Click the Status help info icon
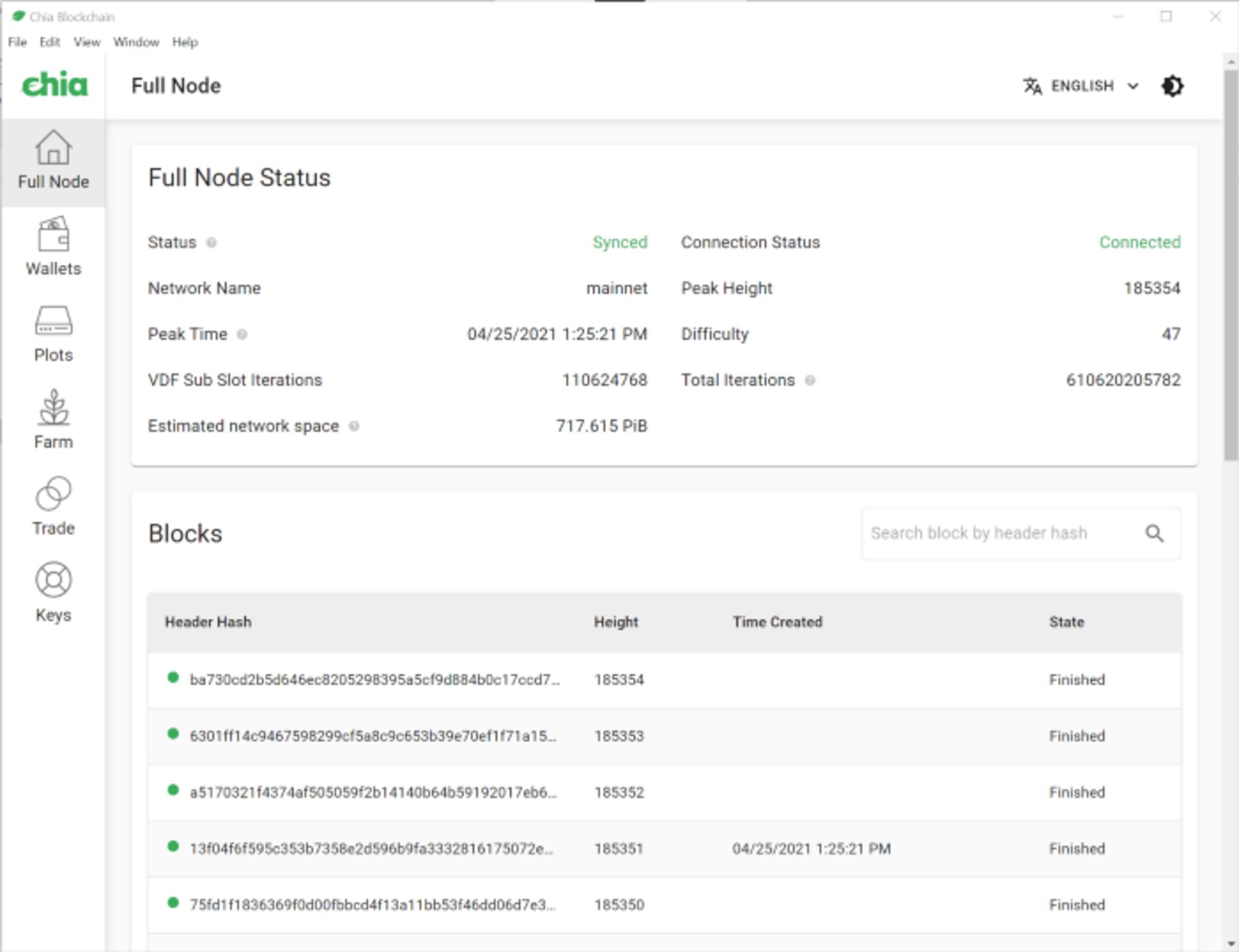Screen dimensions: 1239x952 click(x=211, y=243)
